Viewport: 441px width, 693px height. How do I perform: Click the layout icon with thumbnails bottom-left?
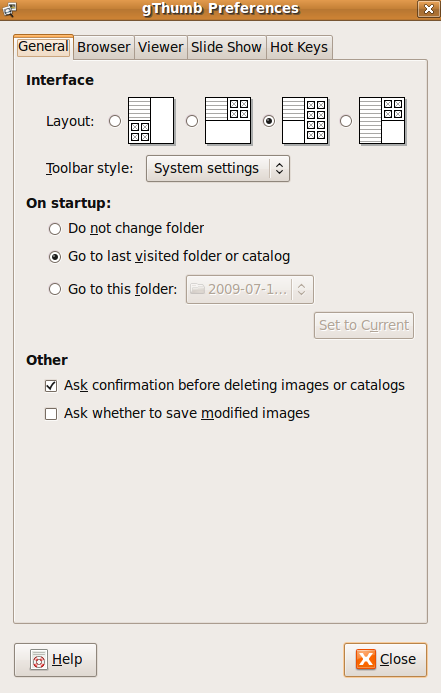pos(151,121)
